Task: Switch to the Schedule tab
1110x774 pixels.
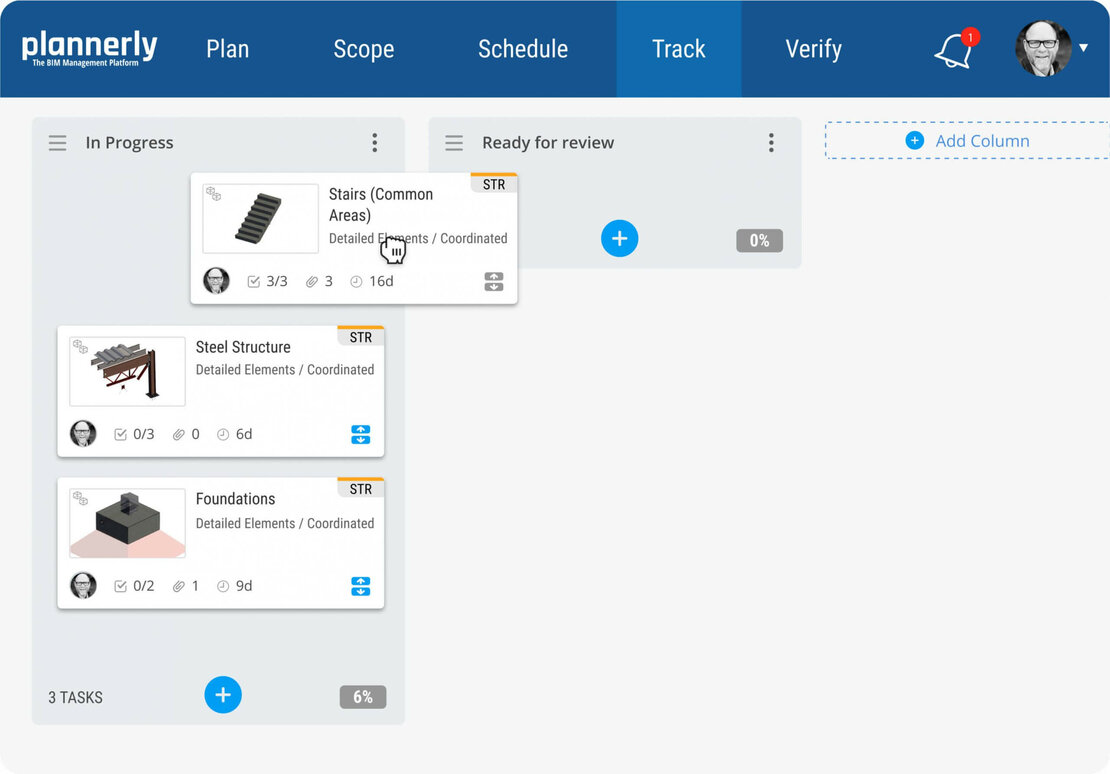Action: [523, 49]
